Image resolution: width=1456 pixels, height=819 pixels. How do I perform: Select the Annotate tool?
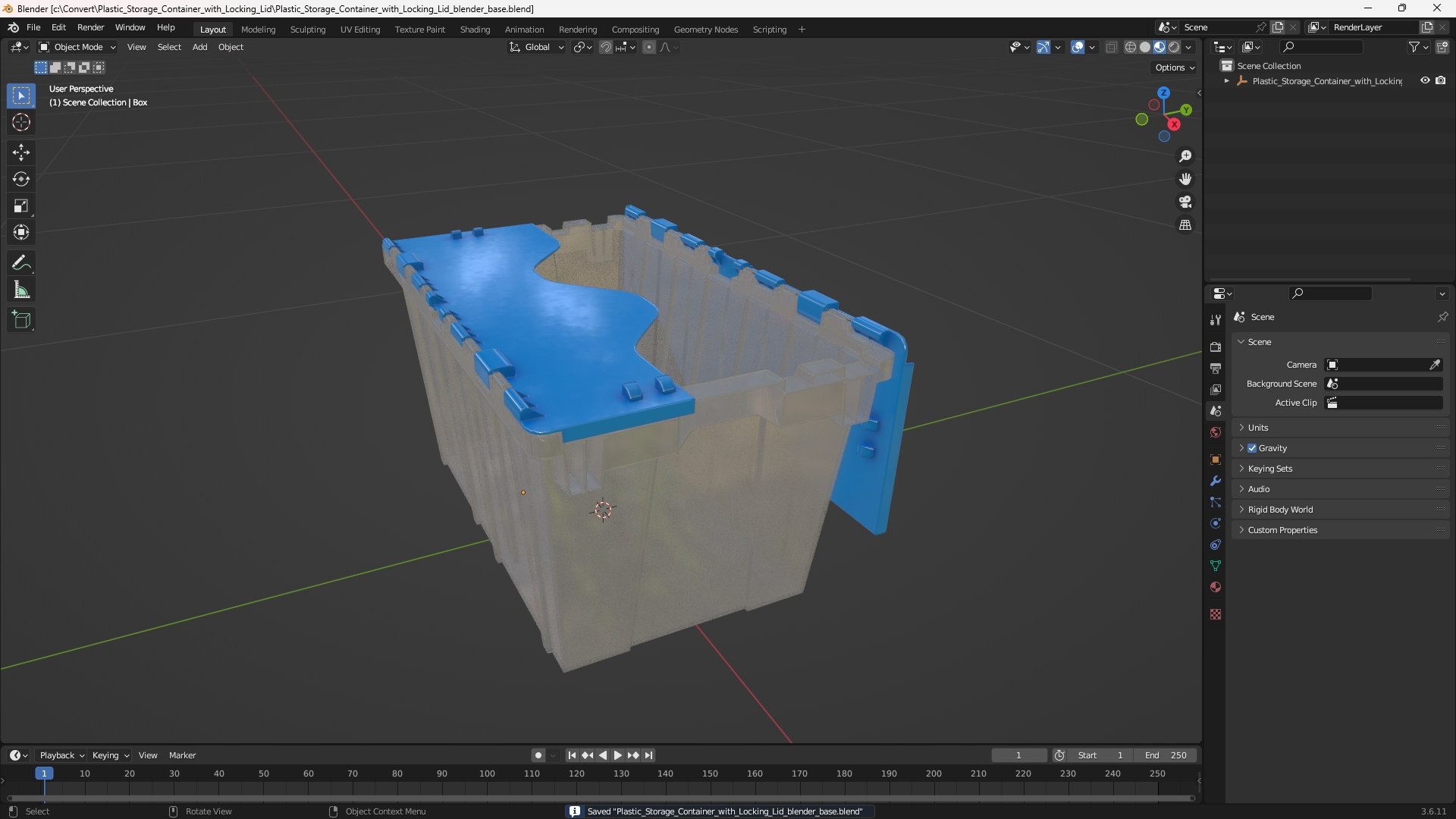click(x=21, y=263)
